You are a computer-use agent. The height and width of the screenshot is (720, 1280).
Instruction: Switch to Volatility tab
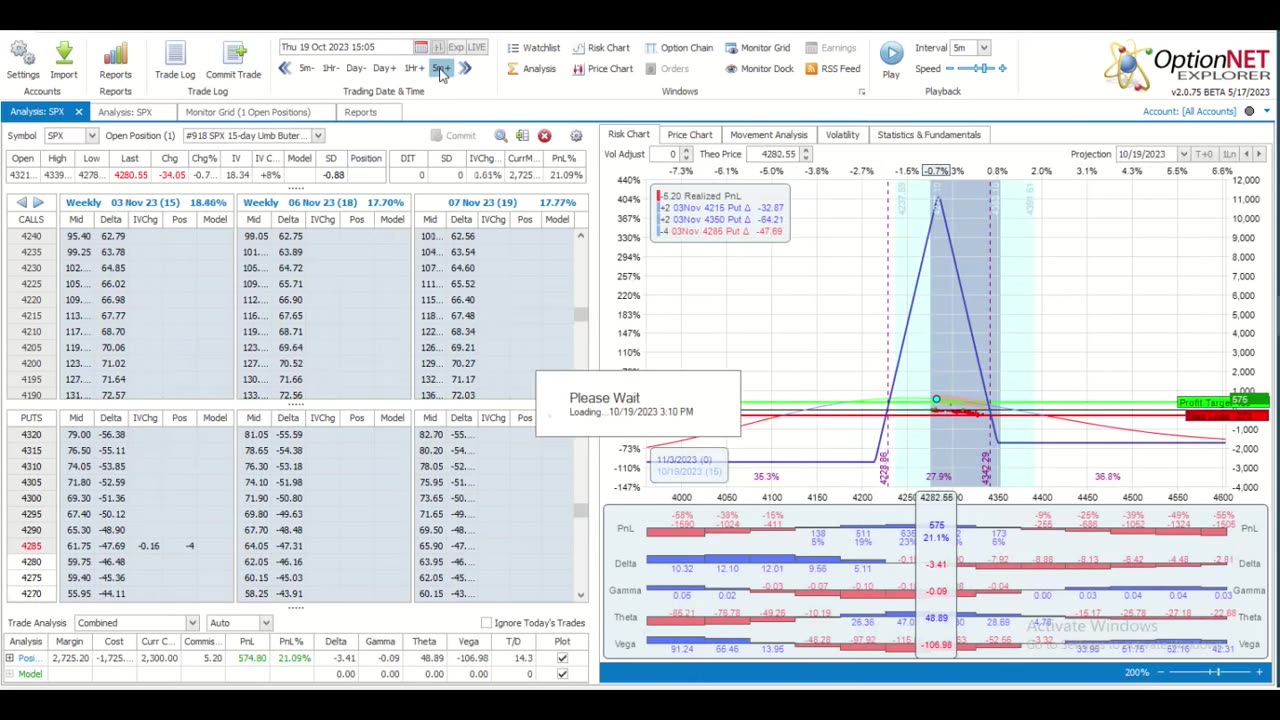[x=842, y=134]
